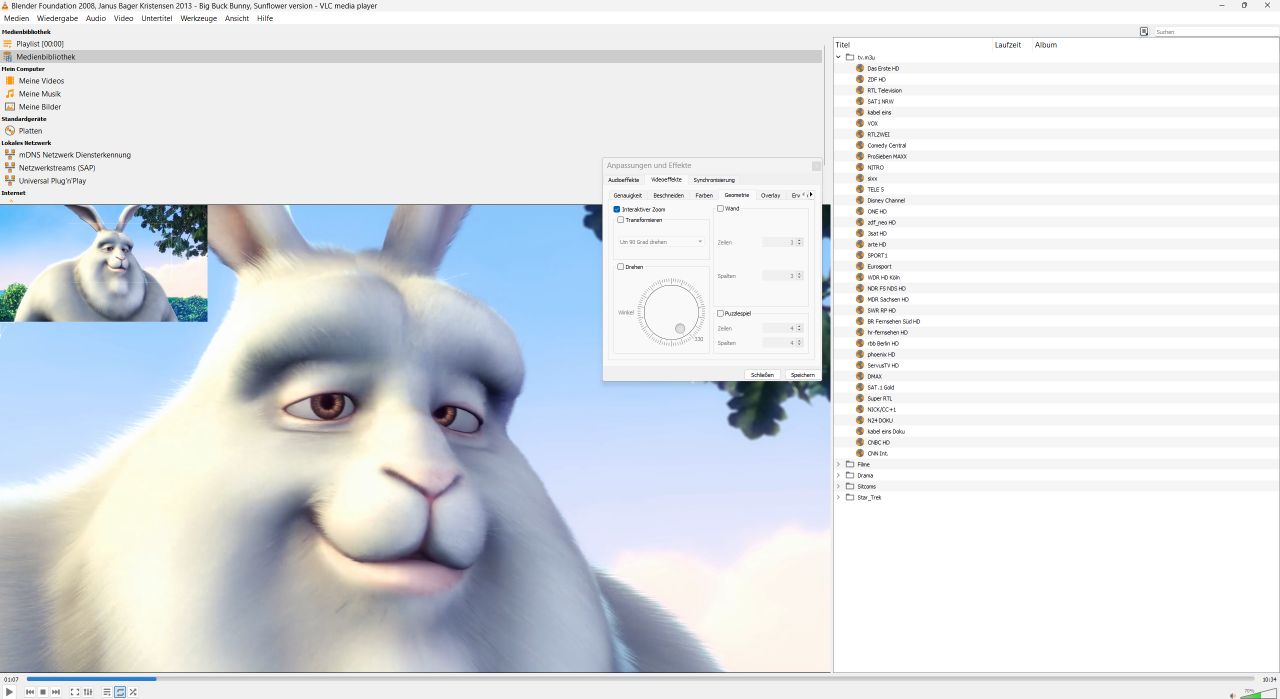Open the Medien menu
This screenshot has width=1280, height=699.
(x=17, y=18)
